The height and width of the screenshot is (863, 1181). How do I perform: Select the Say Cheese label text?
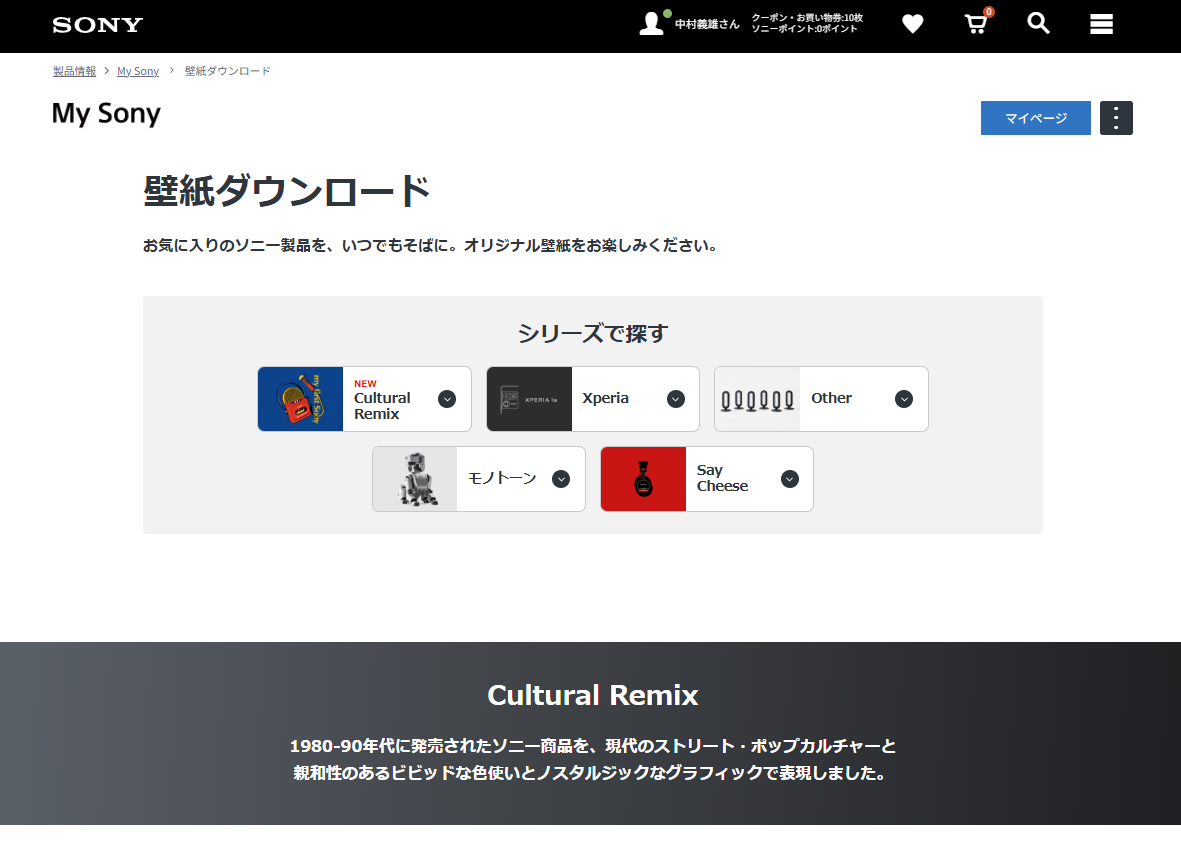[722, 478]
